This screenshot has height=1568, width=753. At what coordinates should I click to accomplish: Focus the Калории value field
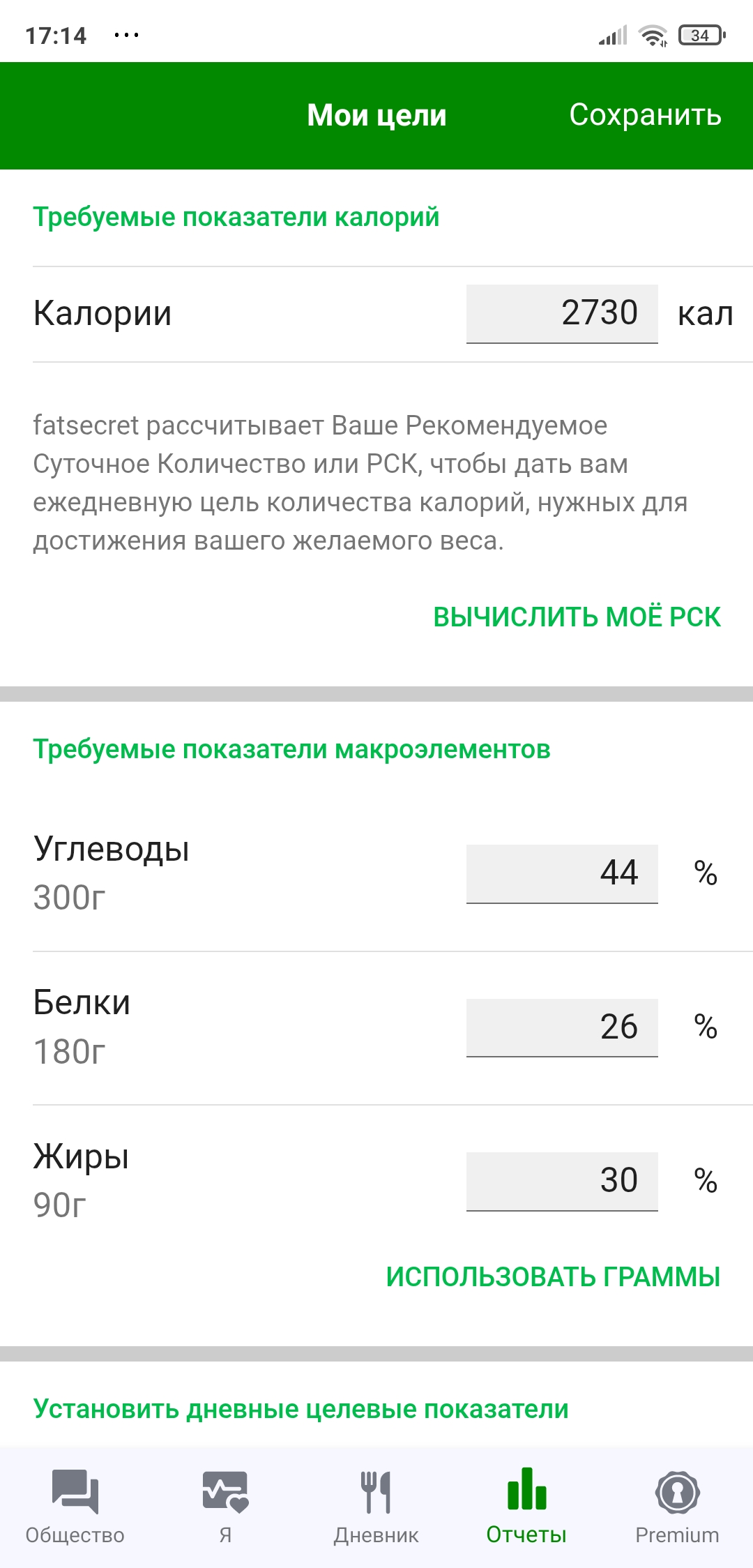coord(562,313)
